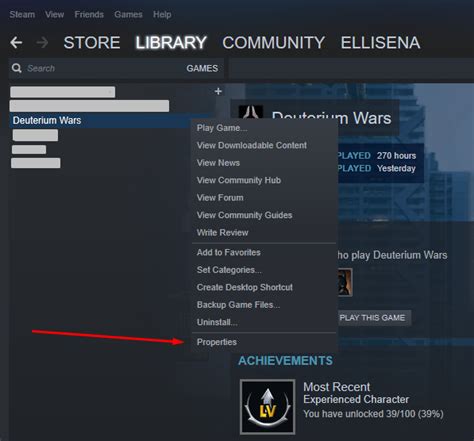Choose Add to Favorites
Viewport: 474px width, 441px height.
229,252
